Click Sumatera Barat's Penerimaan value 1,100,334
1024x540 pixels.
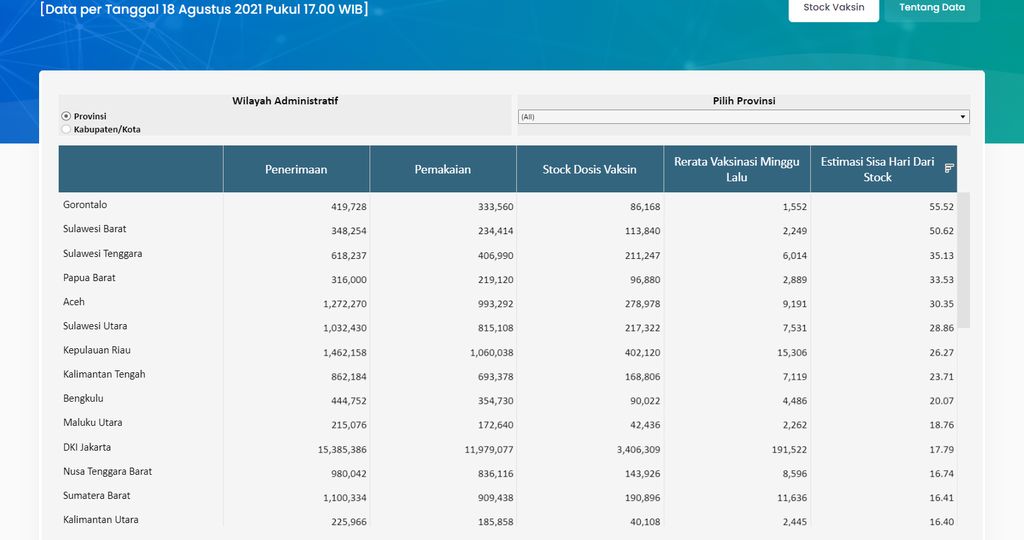(345, 498)
